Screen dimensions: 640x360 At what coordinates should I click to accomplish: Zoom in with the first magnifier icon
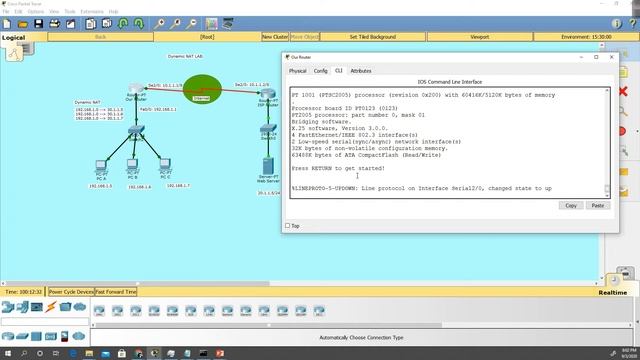[159, 24]
